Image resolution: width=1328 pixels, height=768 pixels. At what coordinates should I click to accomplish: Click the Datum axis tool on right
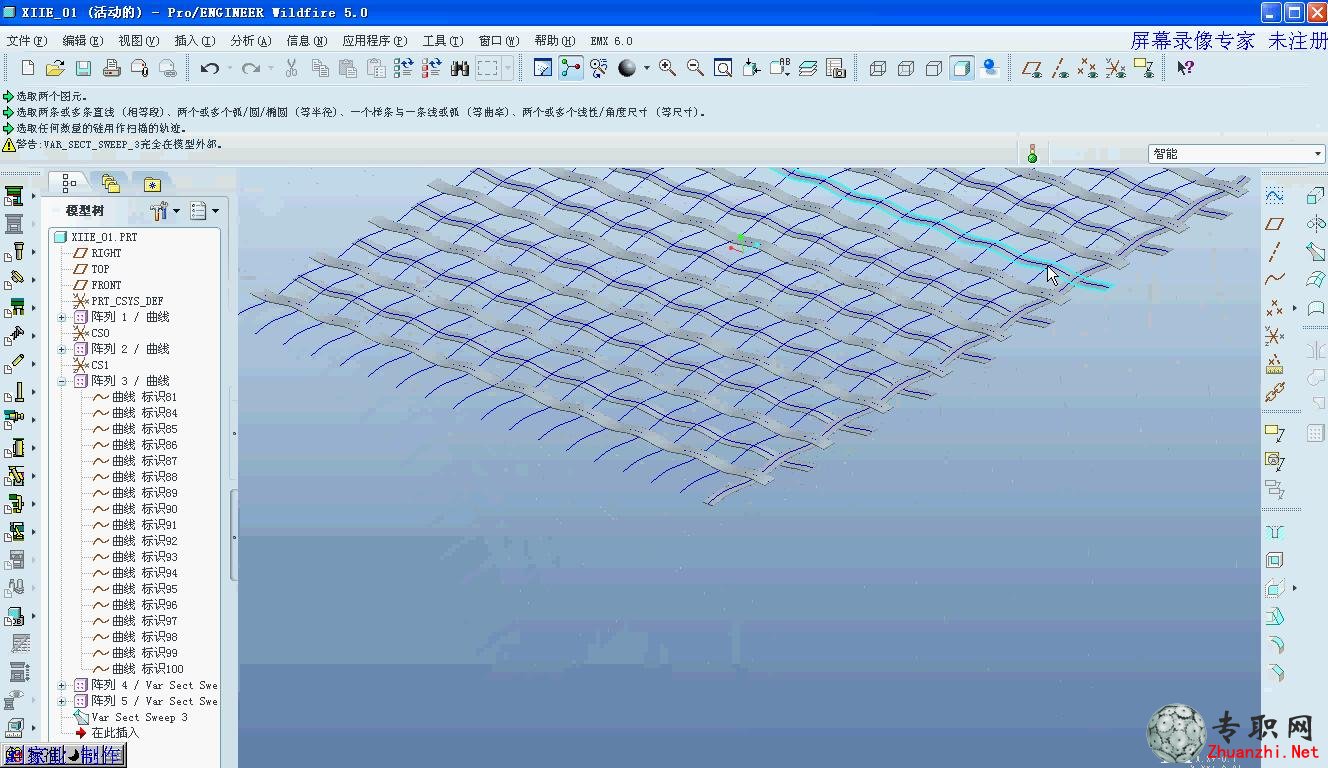(1274, 251)
